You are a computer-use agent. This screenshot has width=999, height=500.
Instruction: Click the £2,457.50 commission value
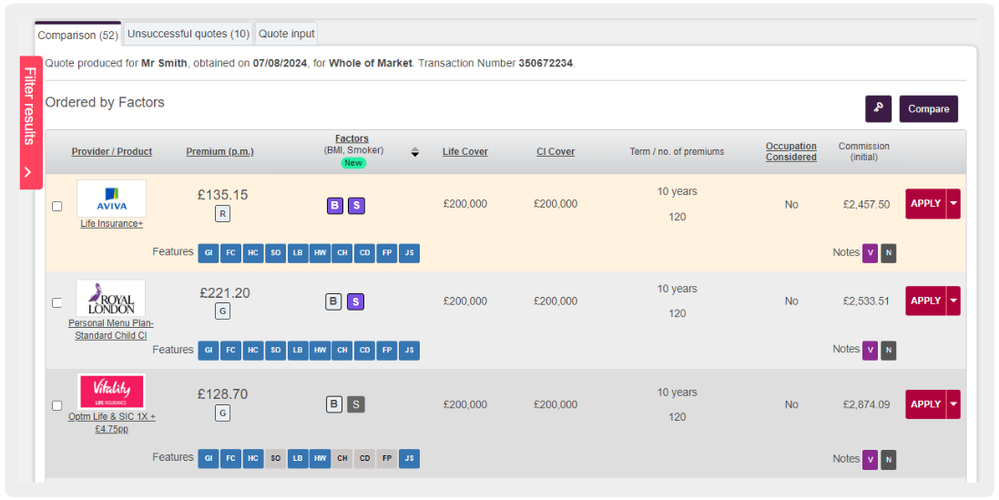[x=866, y=204]
